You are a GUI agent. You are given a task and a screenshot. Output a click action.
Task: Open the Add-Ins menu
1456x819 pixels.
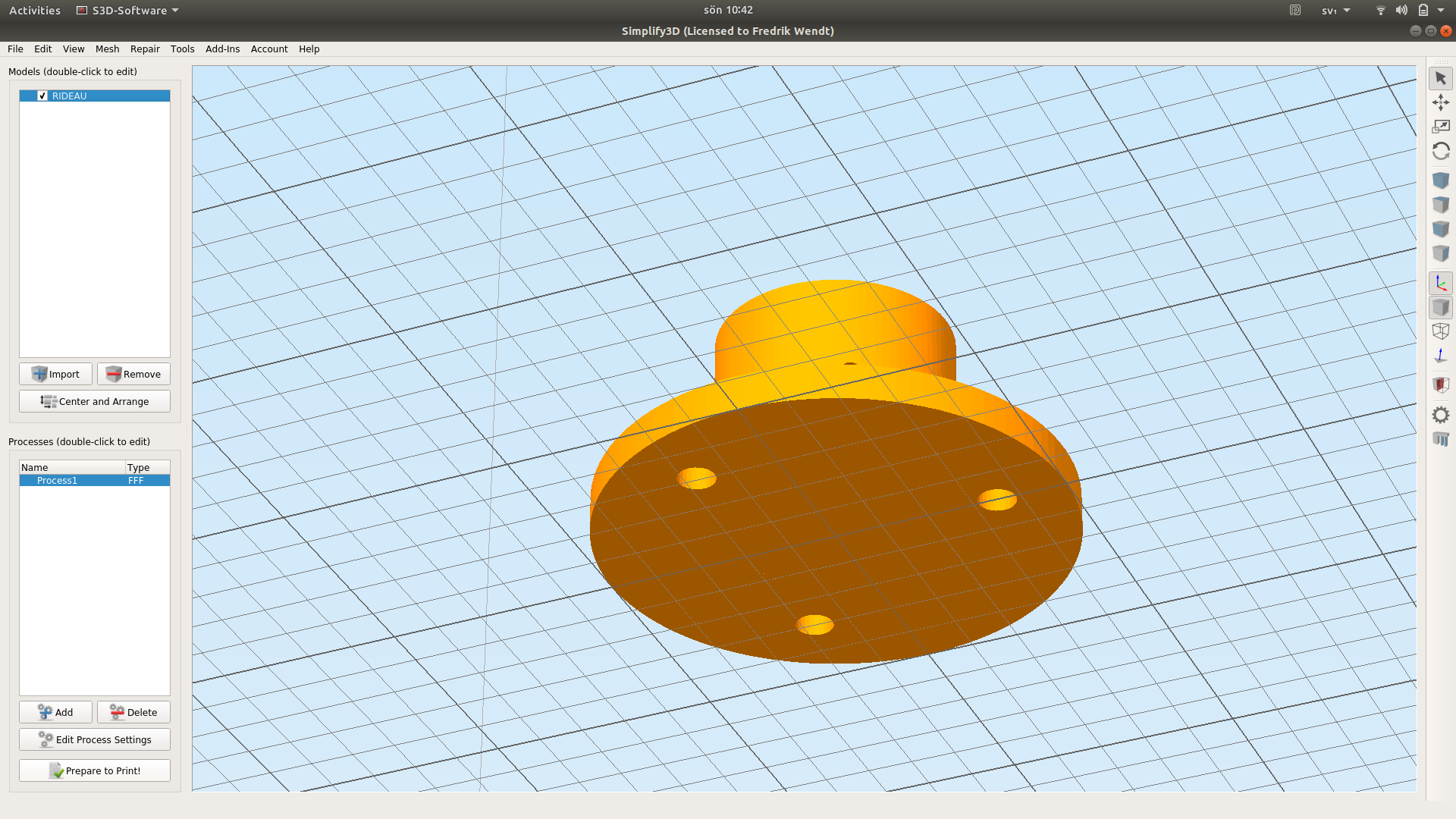[223, 49]
